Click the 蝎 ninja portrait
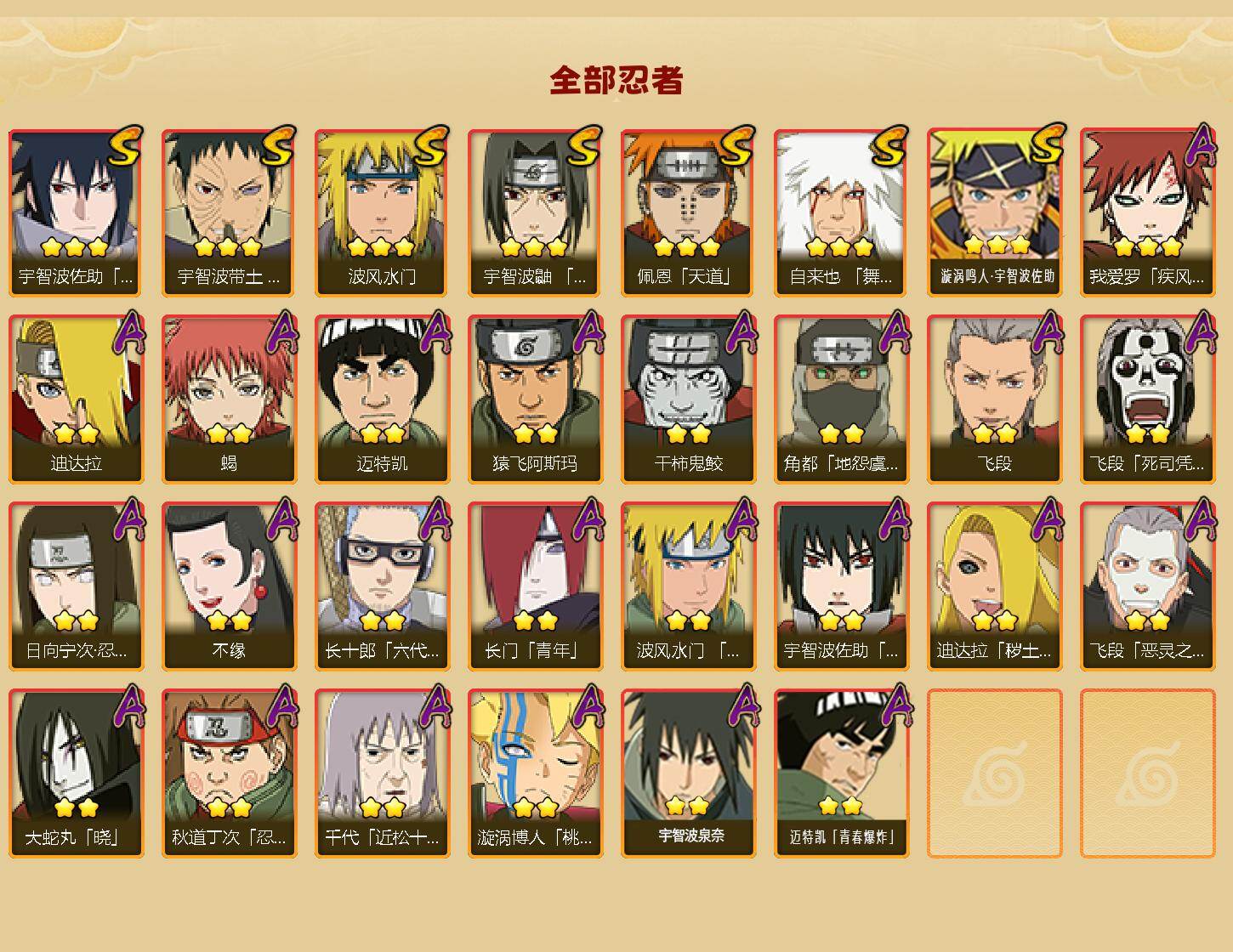Image resolution: width=1233 pixels, height=952 pixels. (229, 399)
